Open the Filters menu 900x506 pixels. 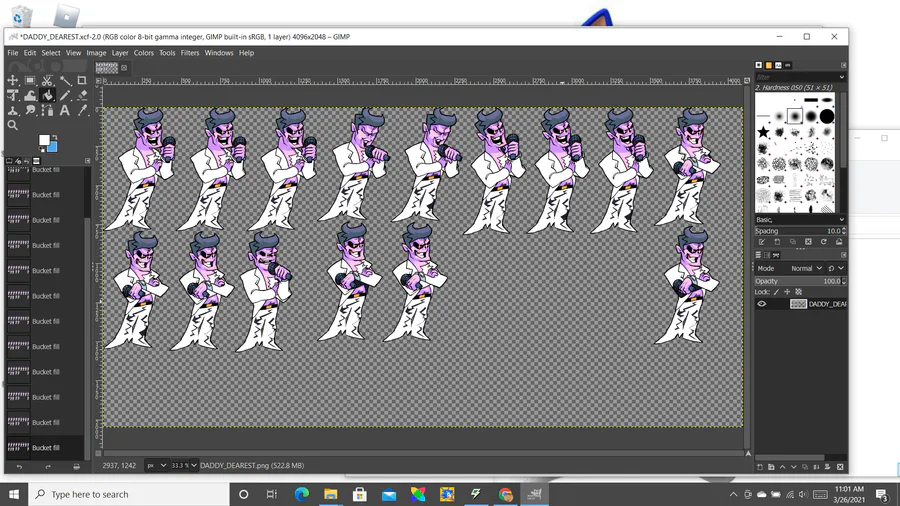point(189,53)
